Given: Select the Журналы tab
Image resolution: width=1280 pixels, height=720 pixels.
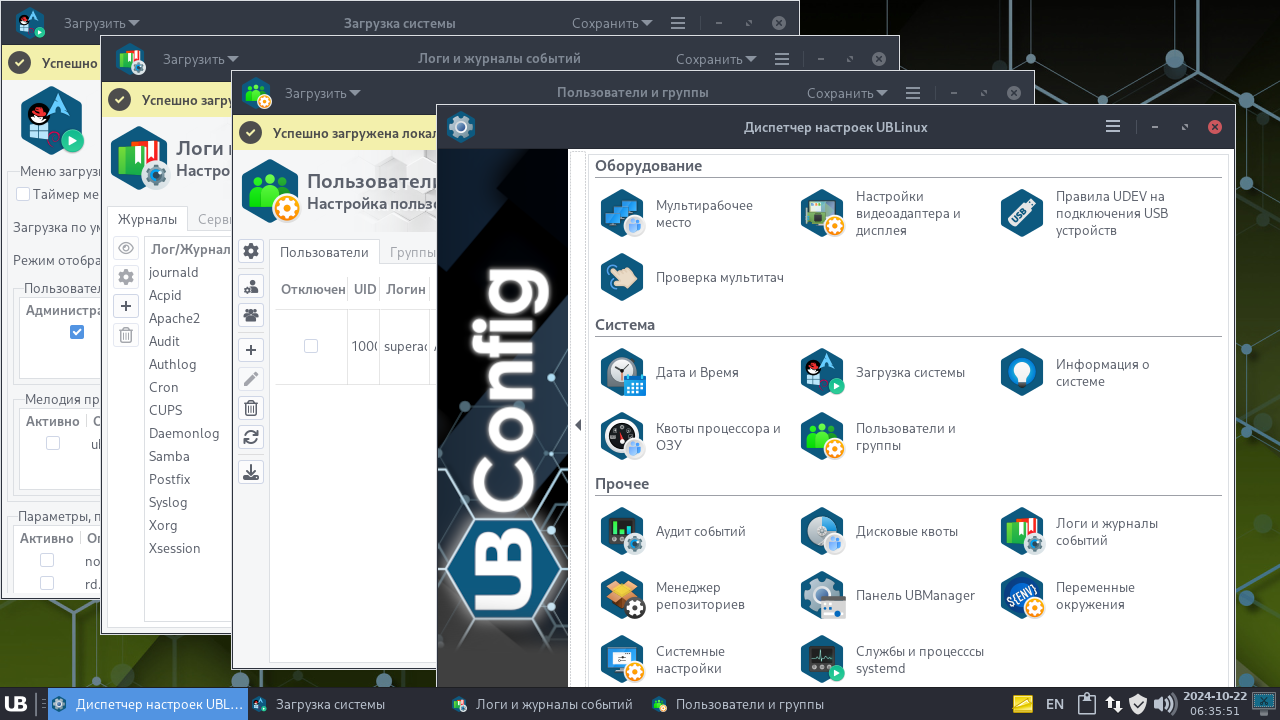Looking at the screenshot, I should [147, 218].
